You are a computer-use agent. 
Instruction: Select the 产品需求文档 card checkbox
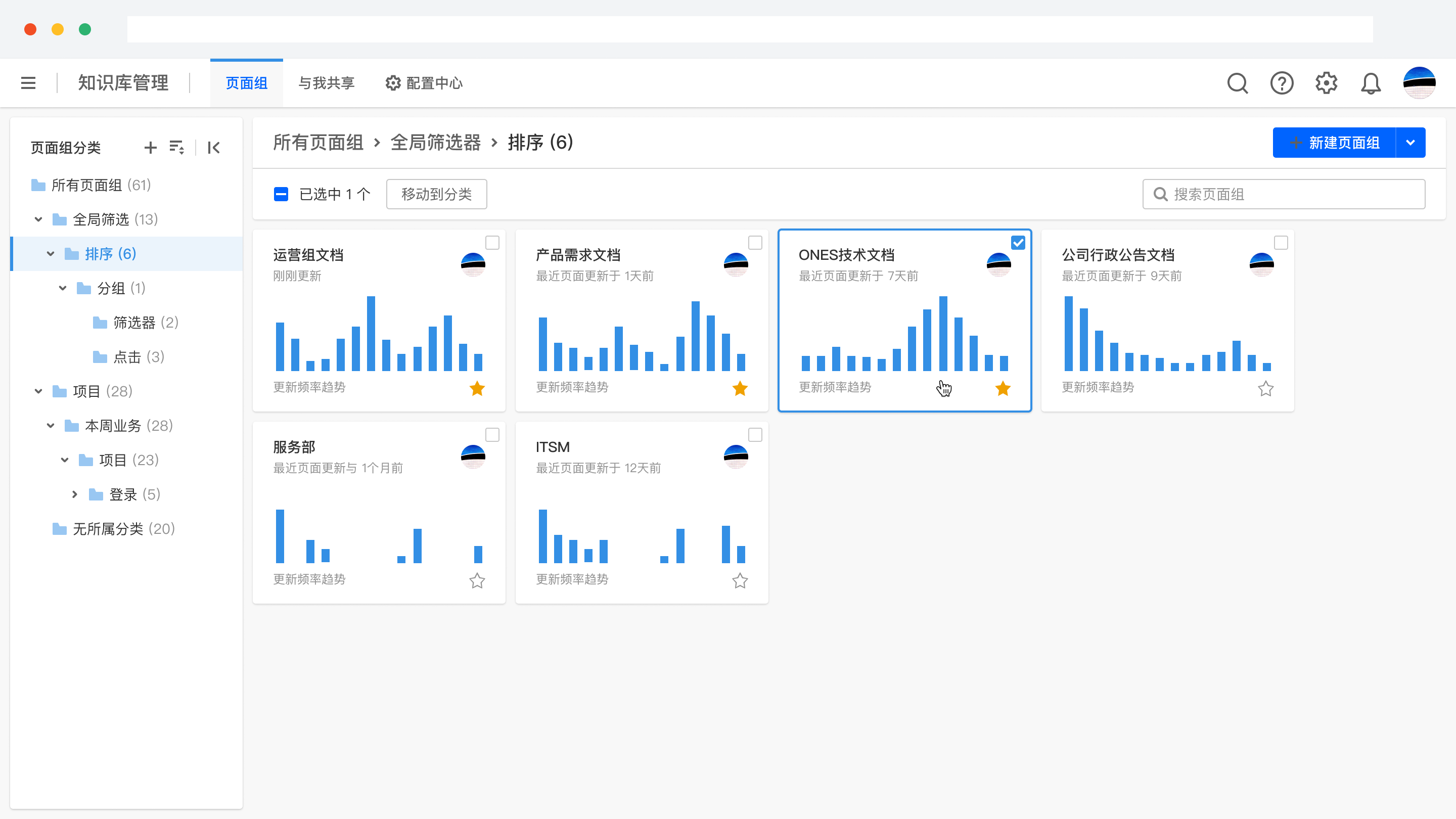755,243
